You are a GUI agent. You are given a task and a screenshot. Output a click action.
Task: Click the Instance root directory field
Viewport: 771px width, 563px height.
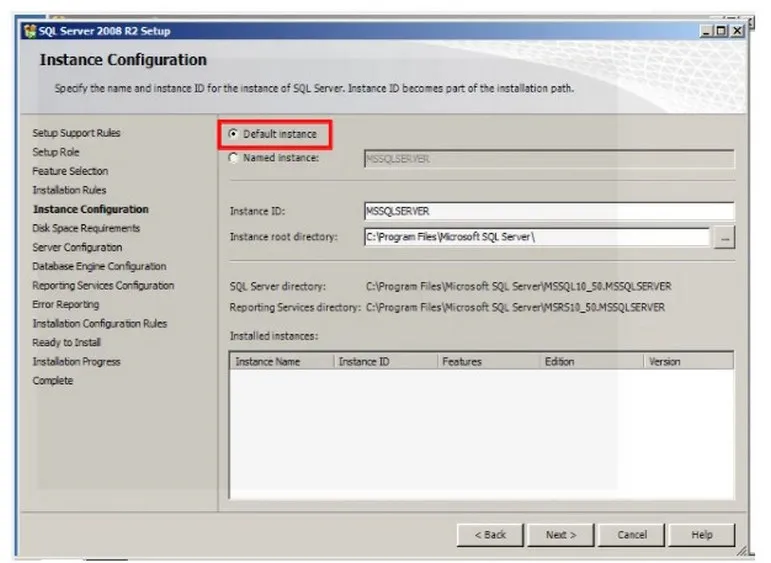point(536,237)
